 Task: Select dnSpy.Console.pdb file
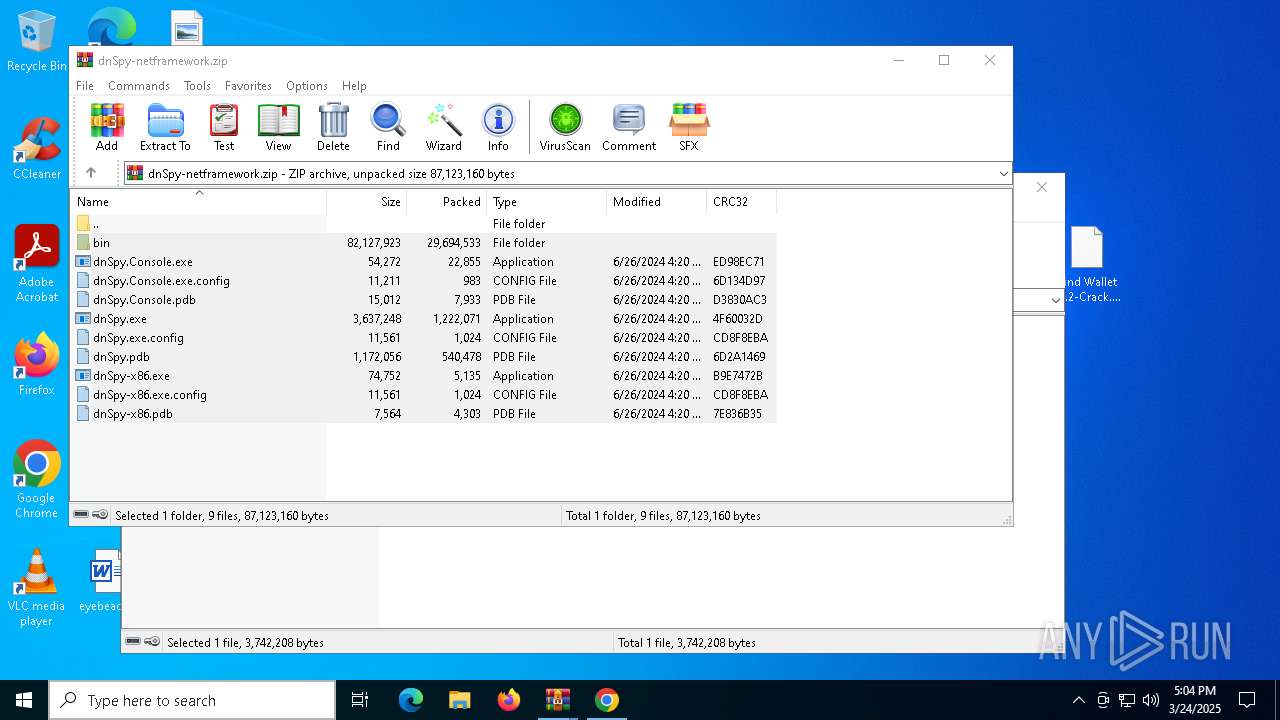tap(424, 299)
